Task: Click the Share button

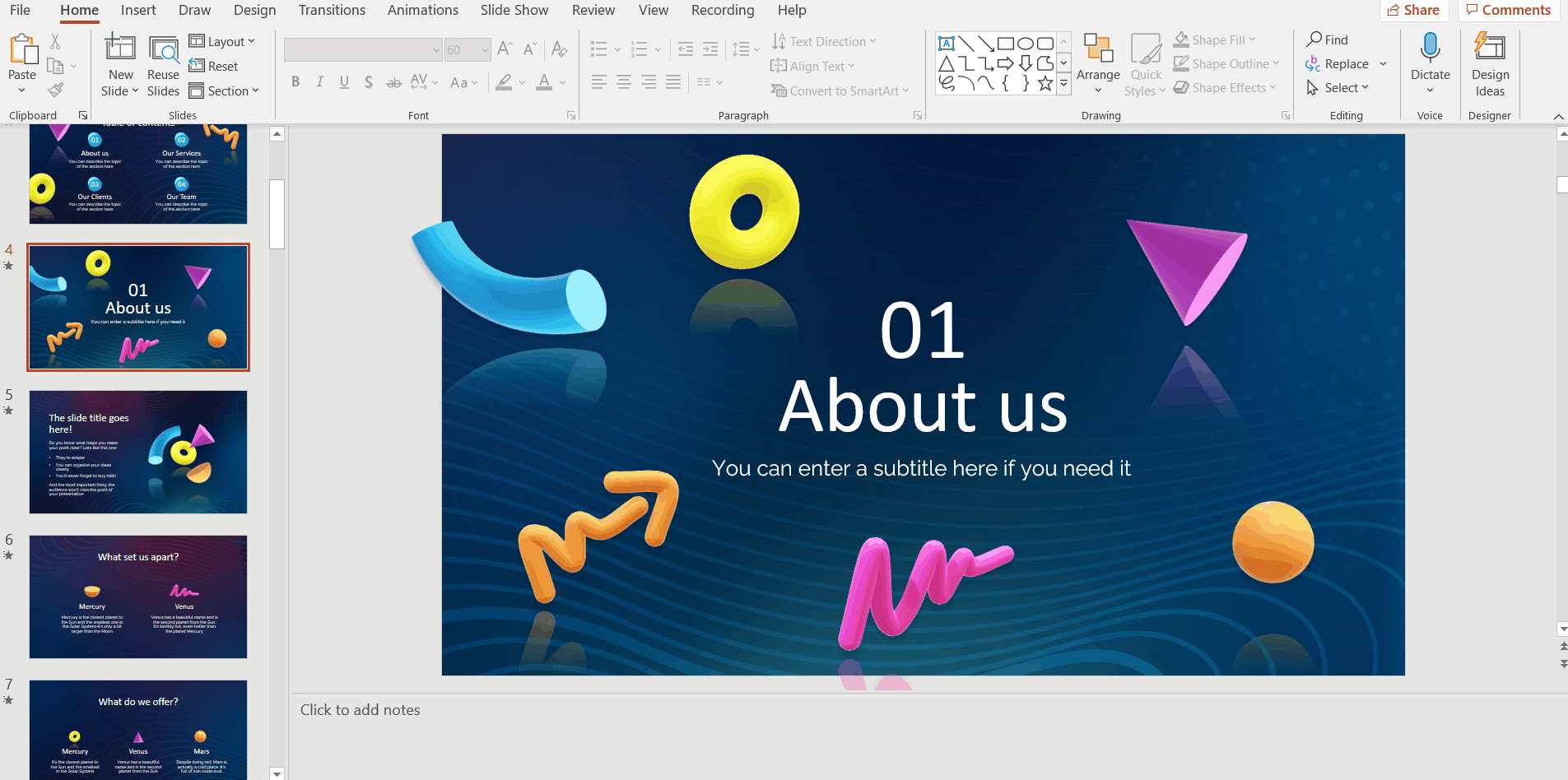Action: point(1413,10)
